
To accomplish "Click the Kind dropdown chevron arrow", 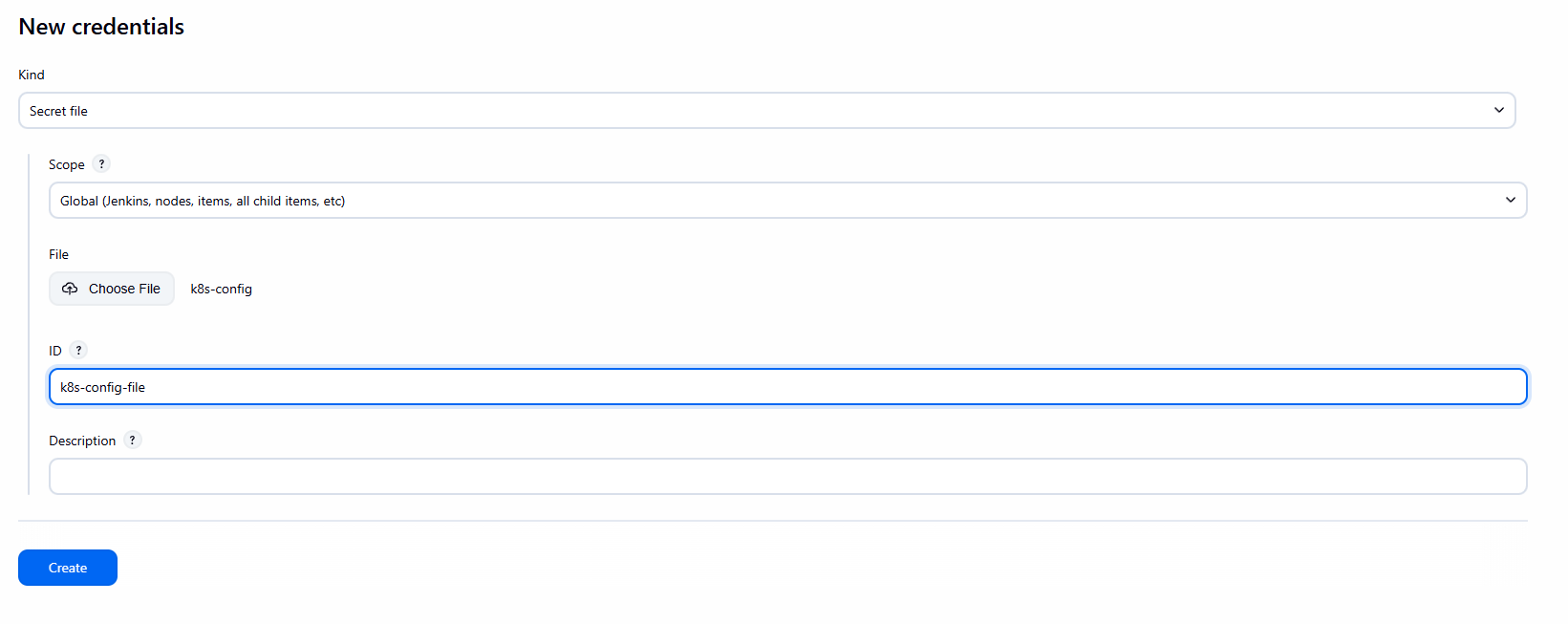I will [x=1498, y=111].
